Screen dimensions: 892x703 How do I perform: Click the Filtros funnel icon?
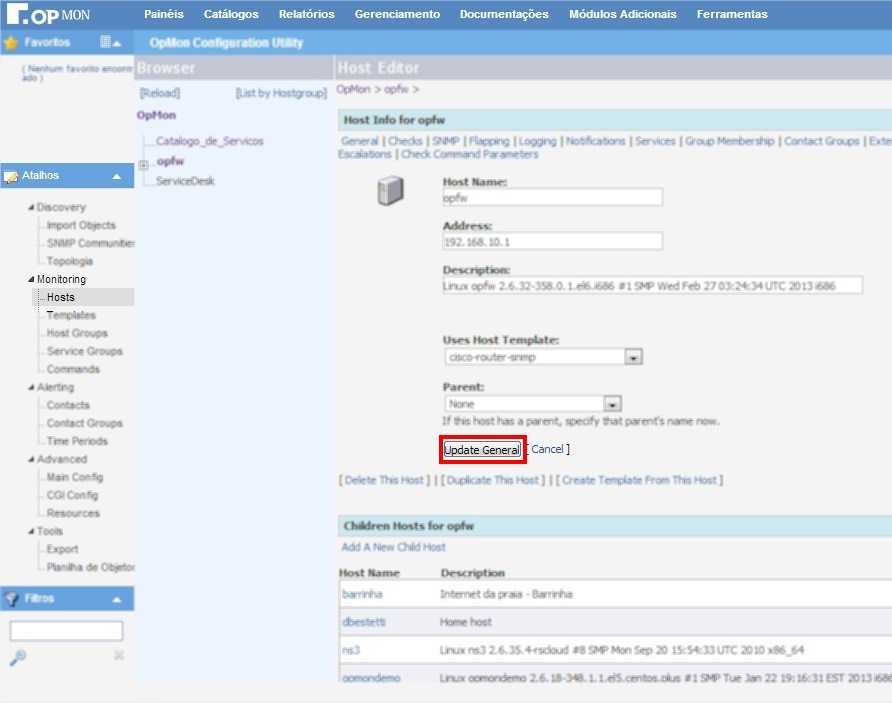coord(11,599)
